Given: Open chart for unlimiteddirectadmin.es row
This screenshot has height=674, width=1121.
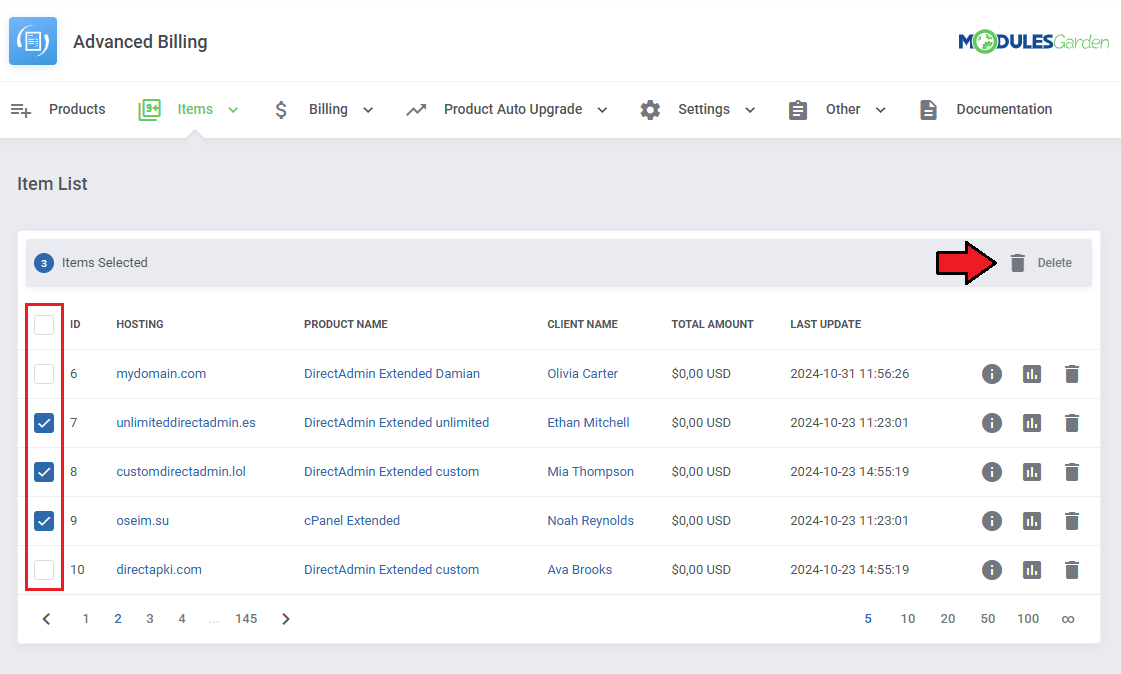Looking at the screenshot, I should [1032, 423].
